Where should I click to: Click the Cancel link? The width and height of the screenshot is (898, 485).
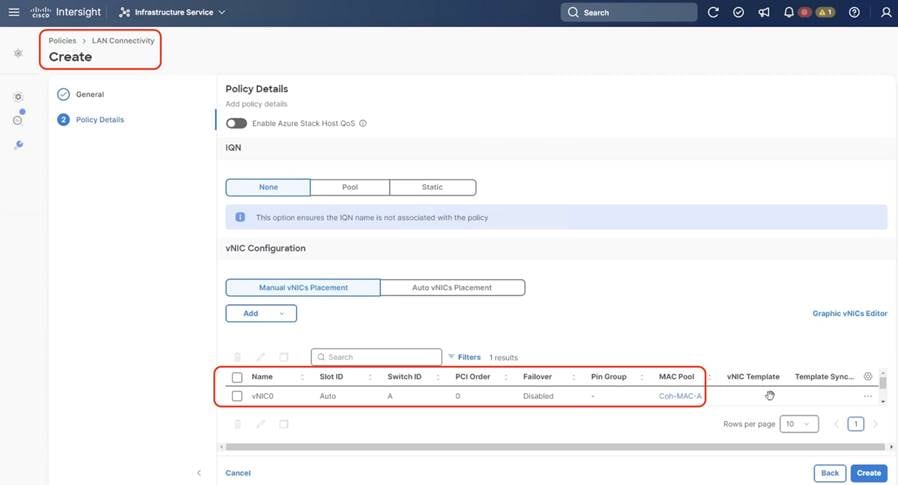pos(238,473)
